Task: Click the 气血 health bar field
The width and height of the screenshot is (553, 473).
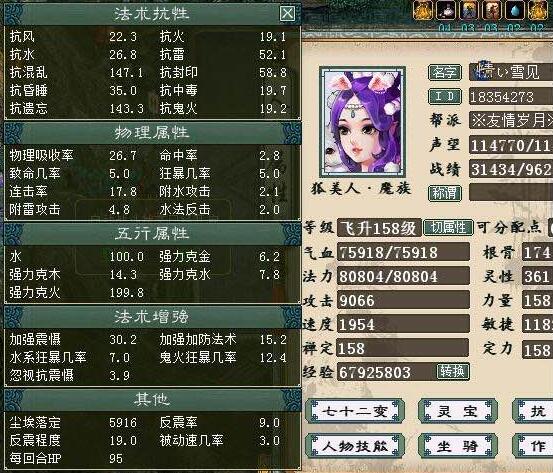Action: point(403,252)
